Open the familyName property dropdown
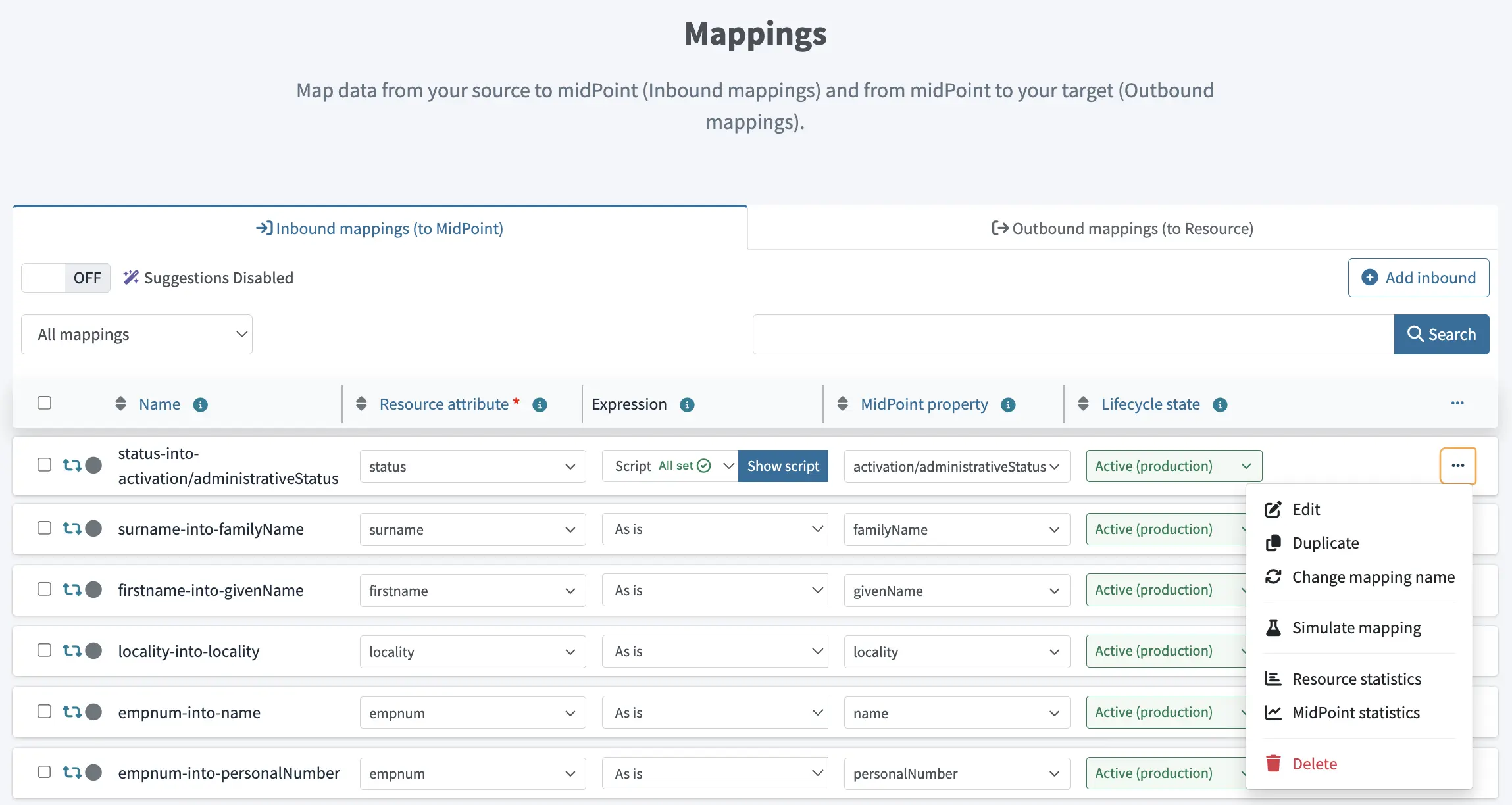 tap(957, 529)
